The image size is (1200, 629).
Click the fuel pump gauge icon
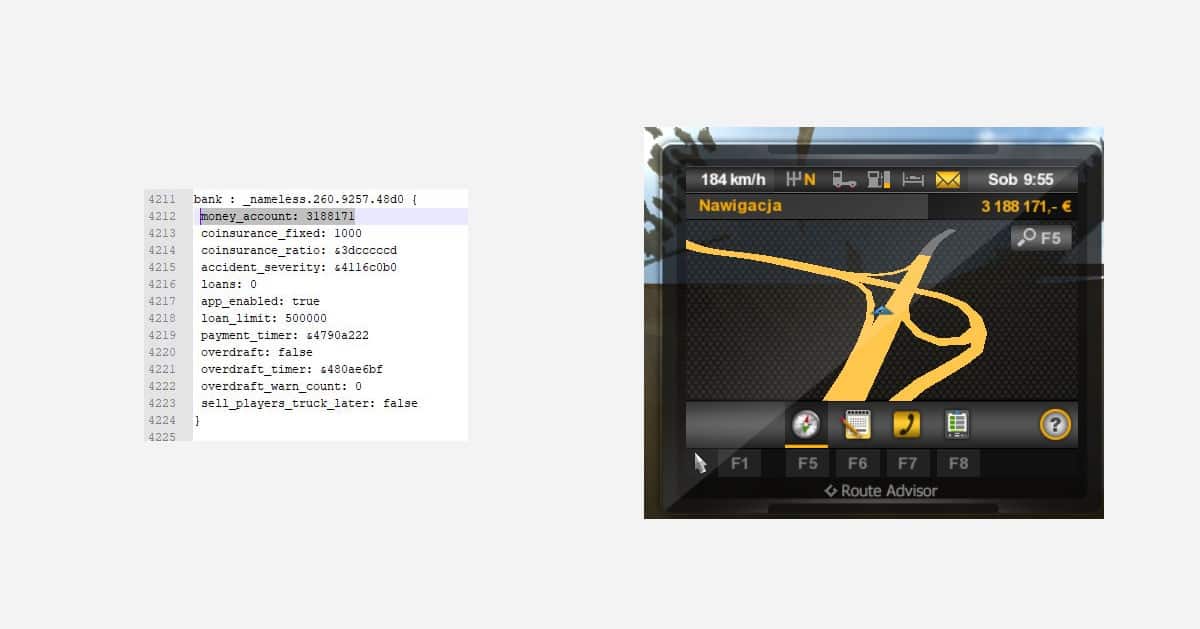[879, 180]
